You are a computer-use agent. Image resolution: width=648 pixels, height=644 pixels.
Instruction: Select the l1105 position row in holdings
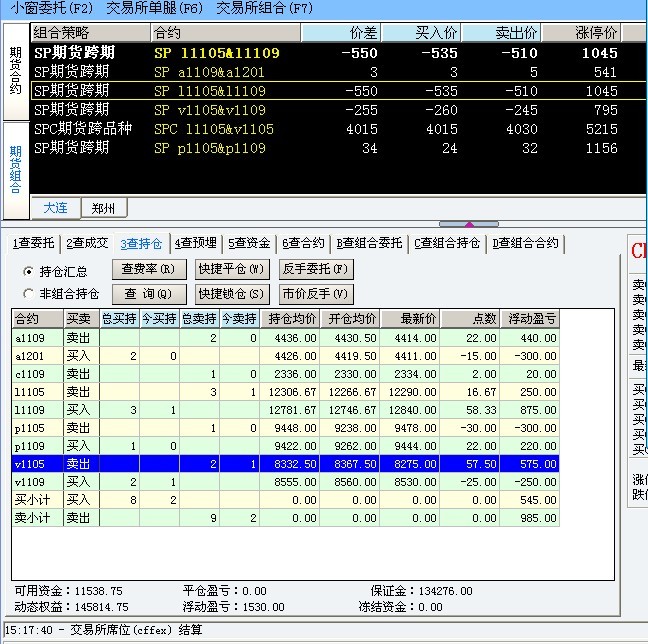click(286, 392)
